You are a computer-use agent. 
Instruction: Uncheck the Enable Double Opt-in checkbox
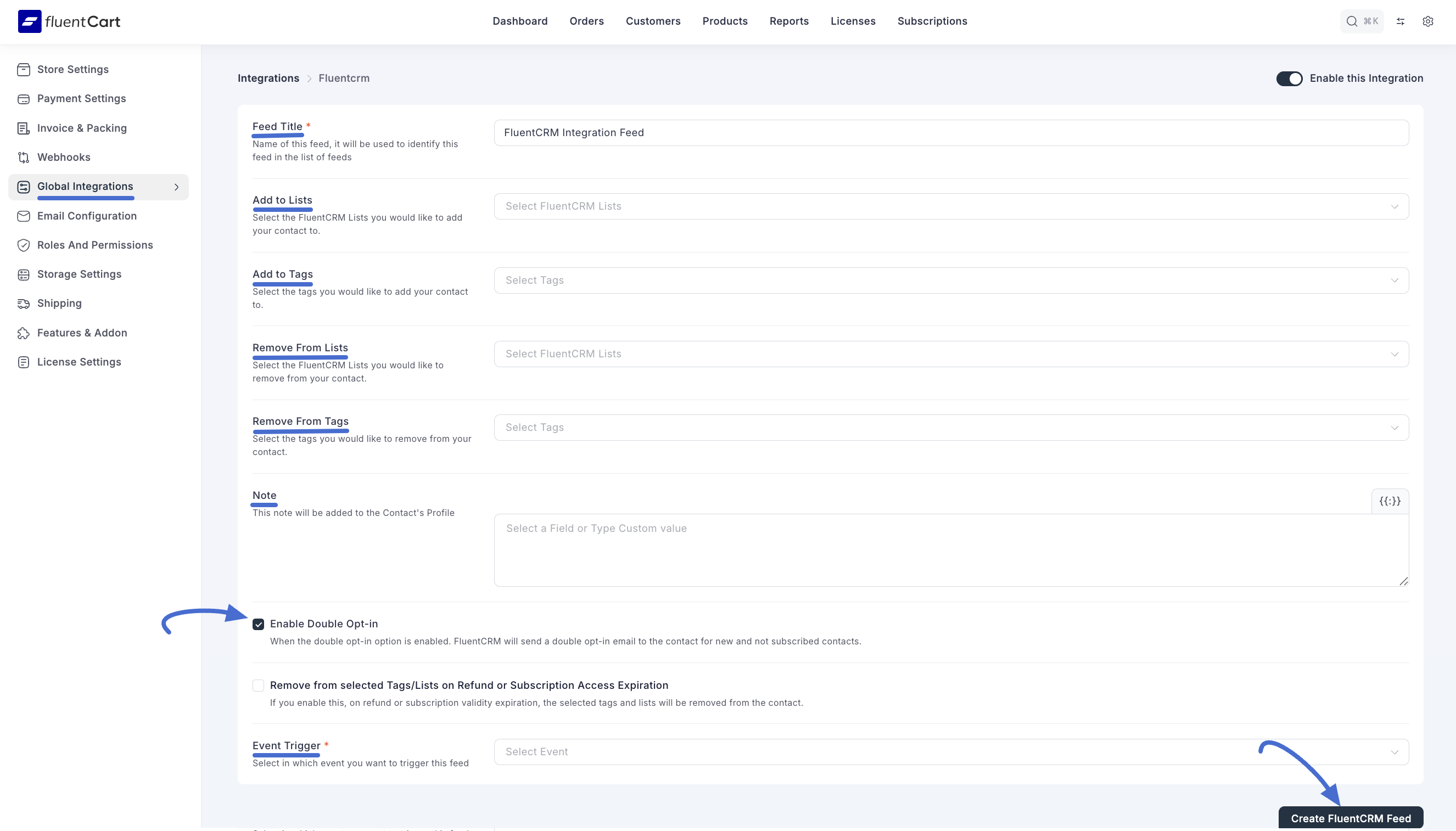pyautogui.click(x=259, y=625)
